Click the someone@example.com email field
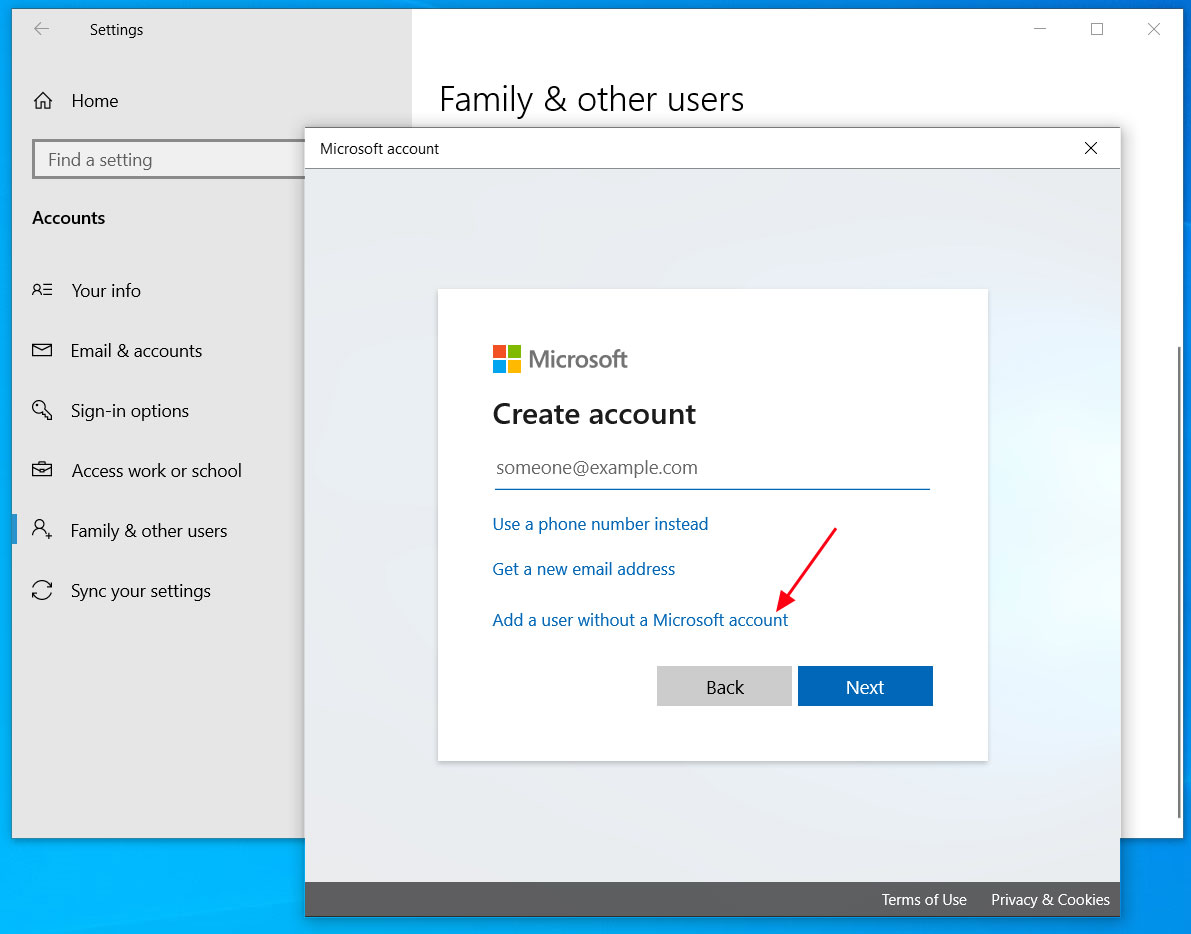Screen dimensions: 1191x934 (x=712, y=468)
